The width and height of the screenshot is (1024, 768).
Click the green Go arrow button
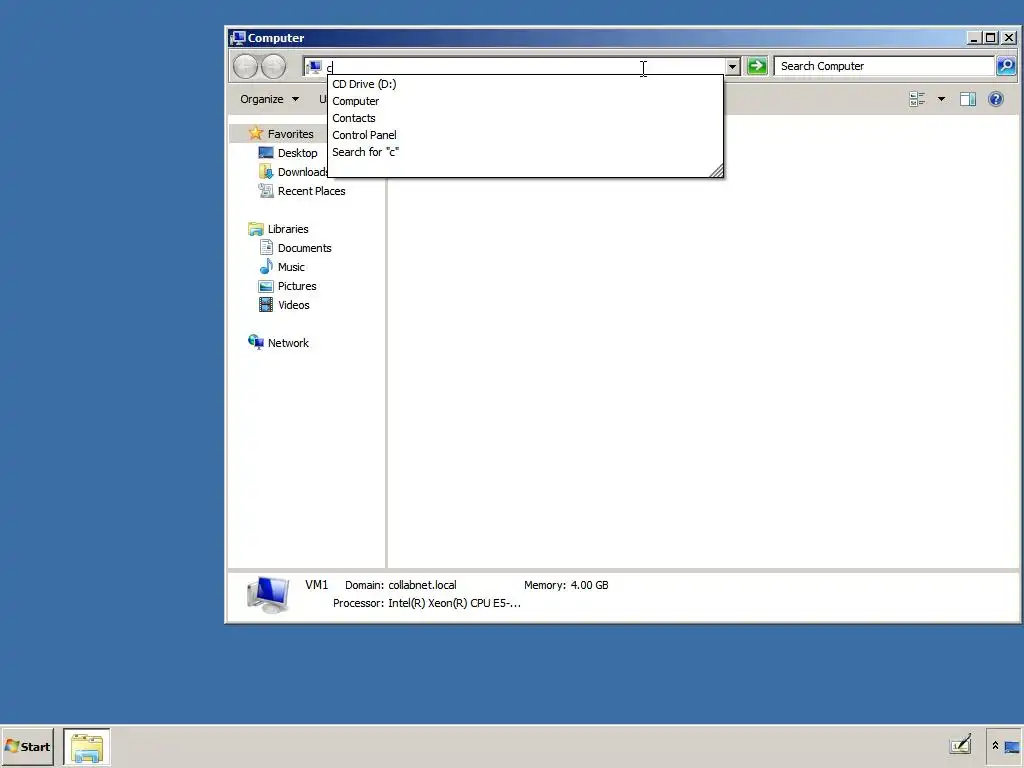(757, 66)
